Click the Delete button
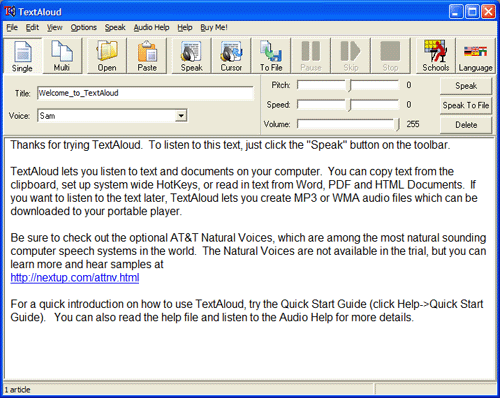 466,125
